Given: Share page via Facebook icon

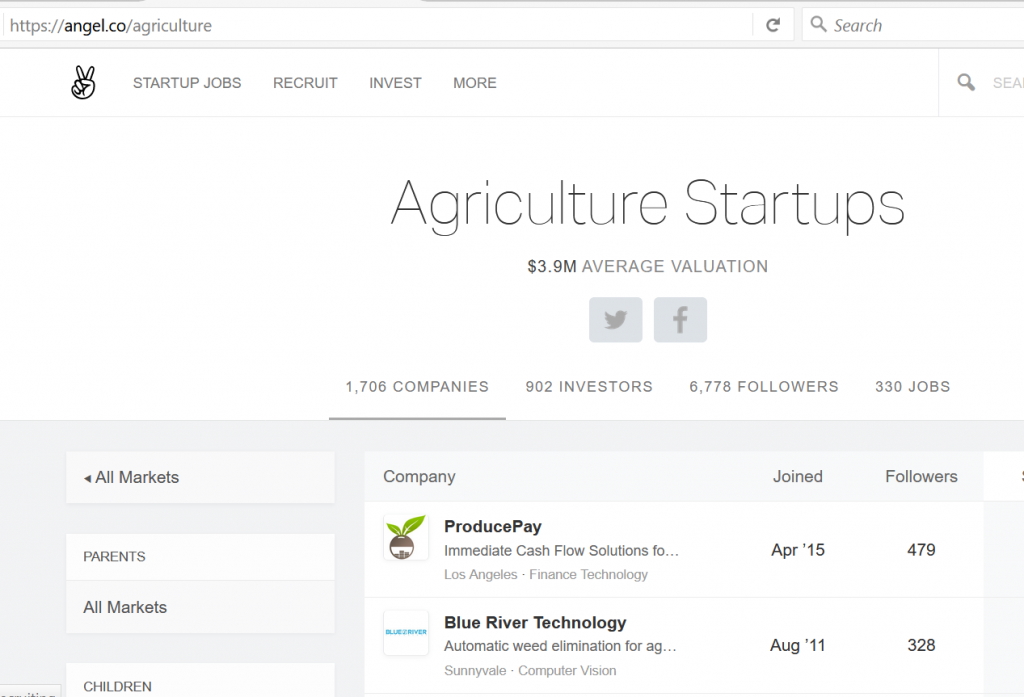Looking at the screenshot, I should pyautogui.click(x=680, y=319).
